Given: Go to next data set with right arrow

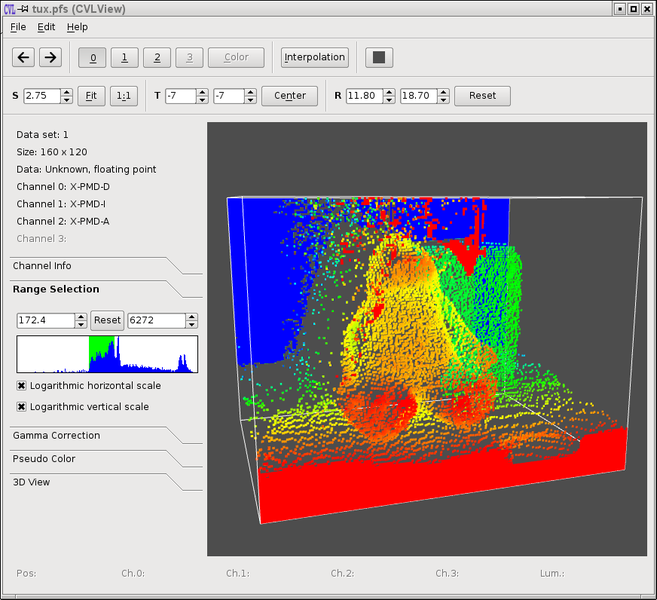Looking at the screenshot, I should 50,57.
